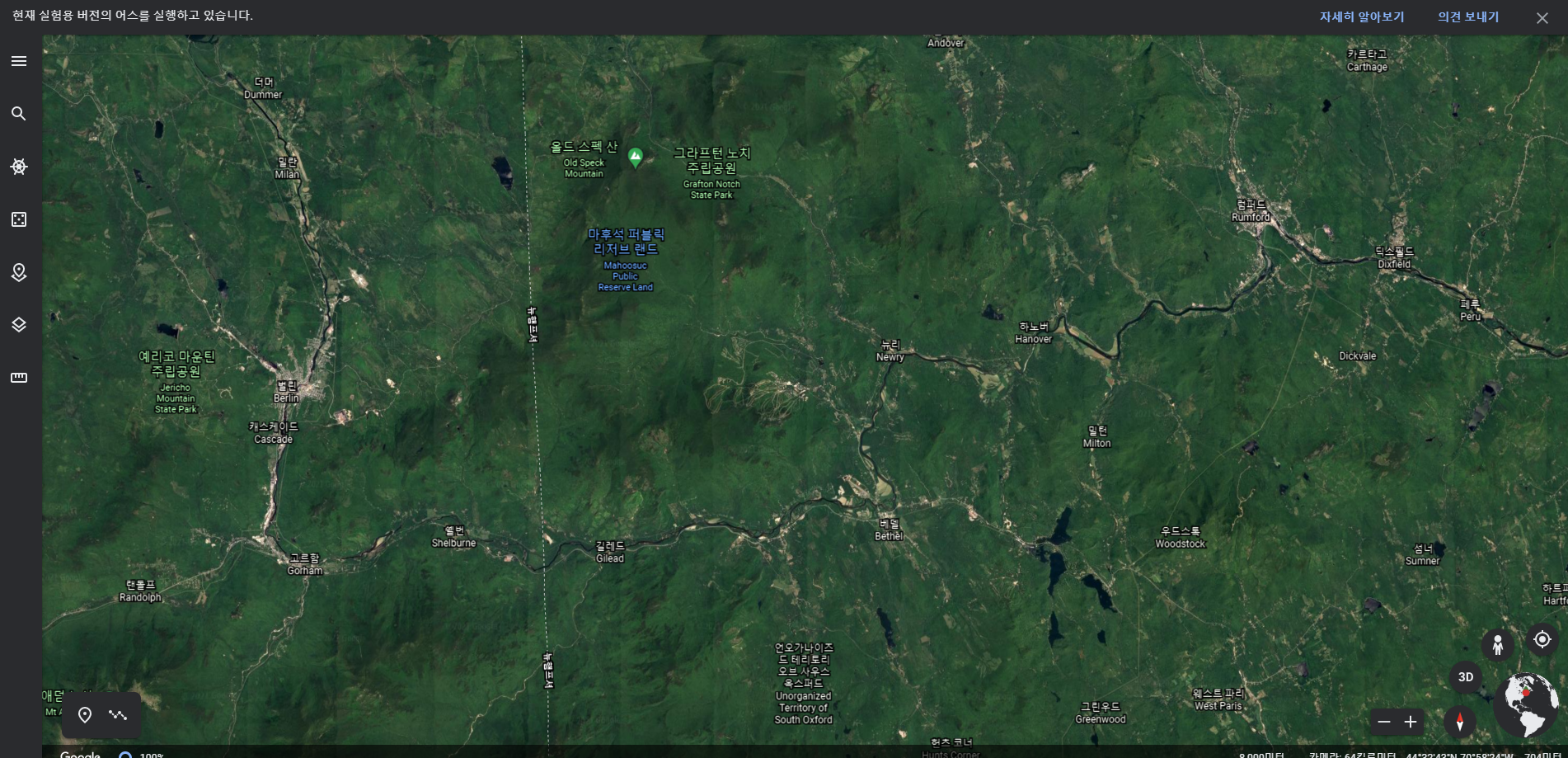The height and width of the screenshot is (758, 1568).
Task: Select Mahoosuc Public Reserve Land label
Action: click(626, 259)
